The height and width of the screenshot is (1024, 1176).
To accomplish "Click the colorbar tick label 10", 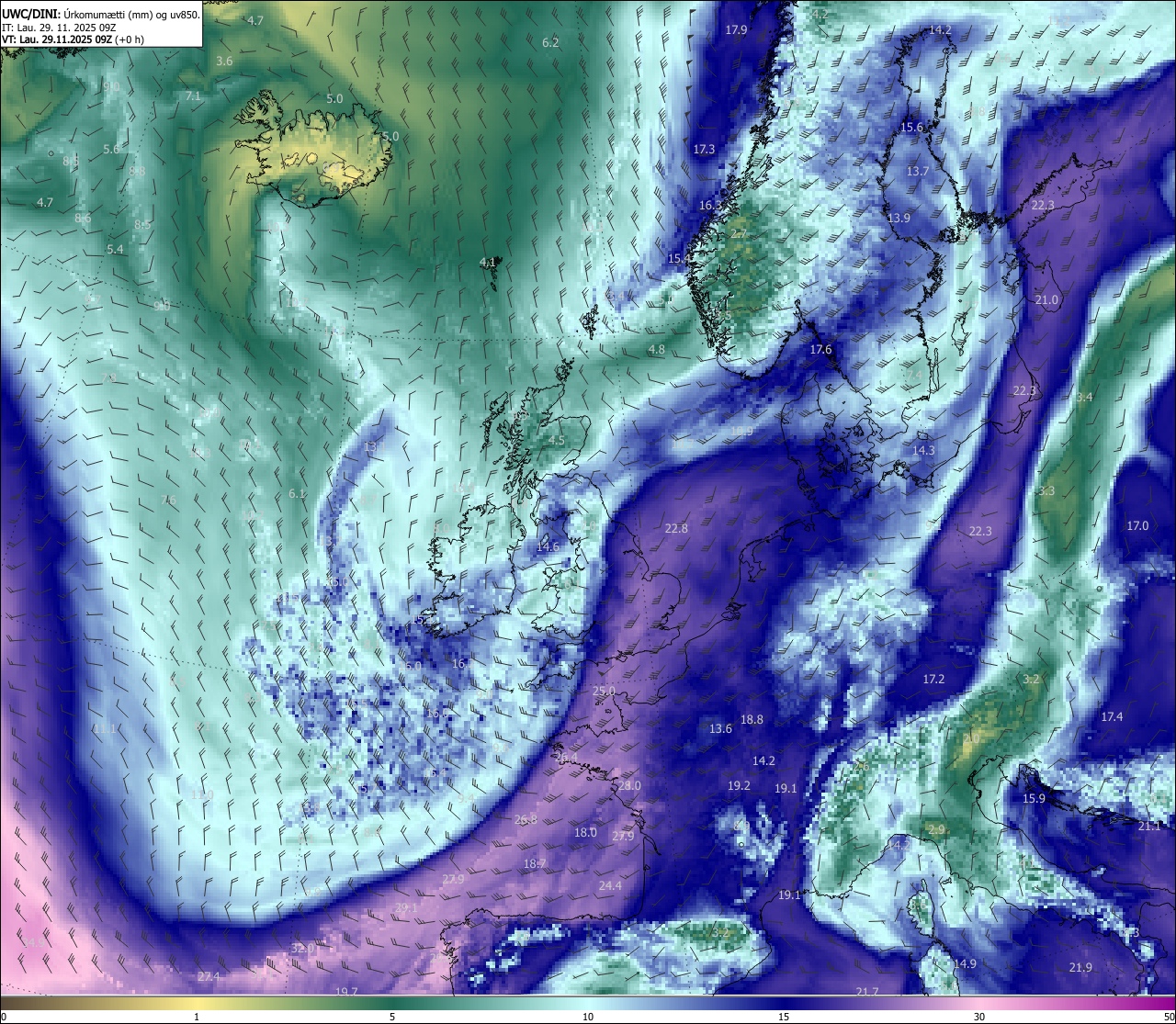I will tap(588, 1018).
